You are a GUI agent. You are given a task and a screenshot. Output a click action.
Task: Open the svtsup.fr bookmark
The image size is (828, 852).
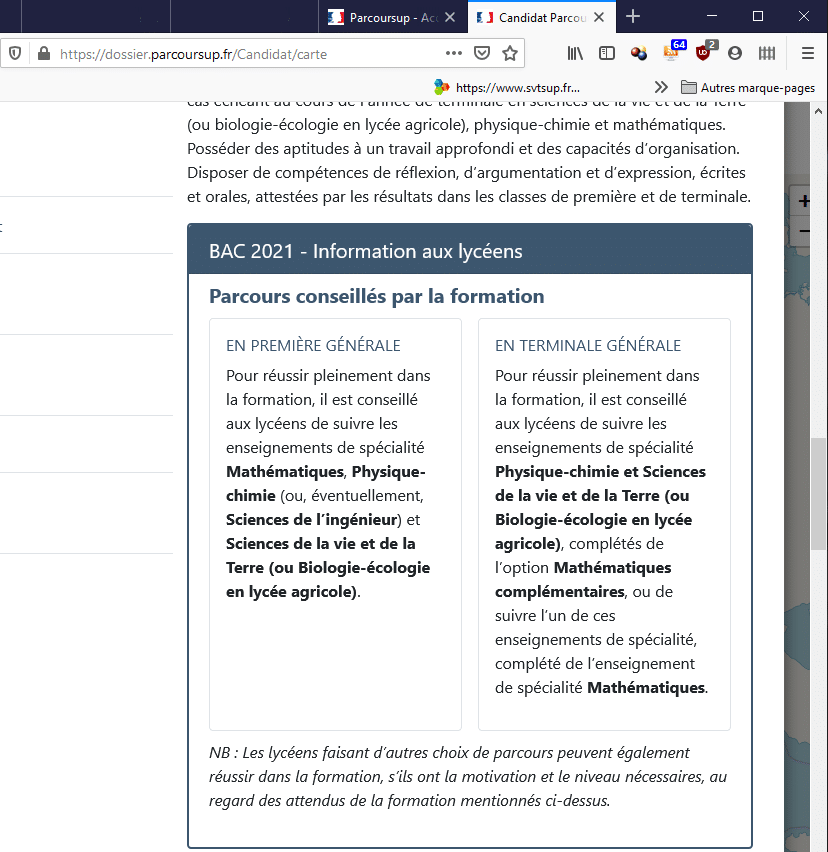tap(507, 87)
